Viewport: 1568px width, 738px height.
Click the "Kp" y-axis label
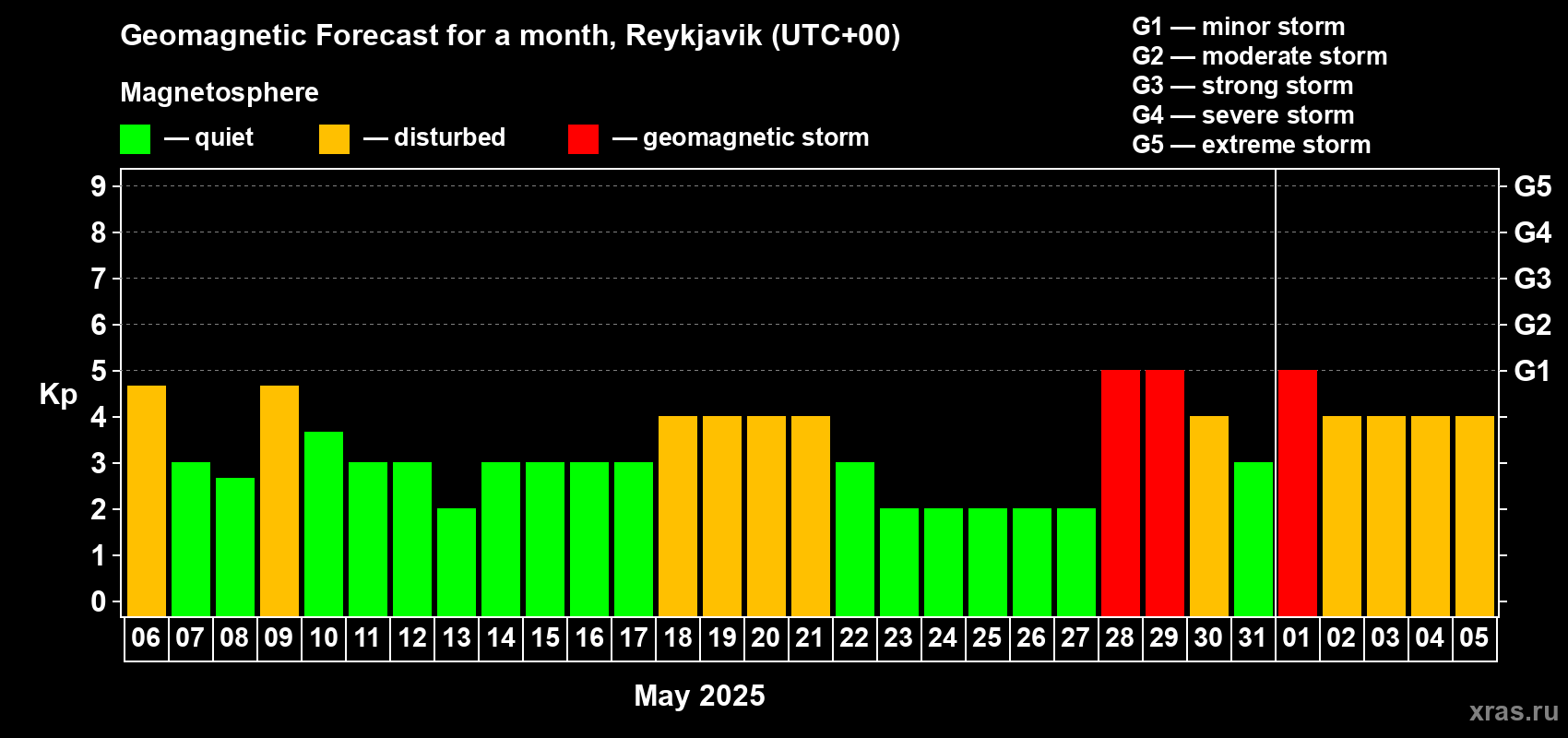58,395
